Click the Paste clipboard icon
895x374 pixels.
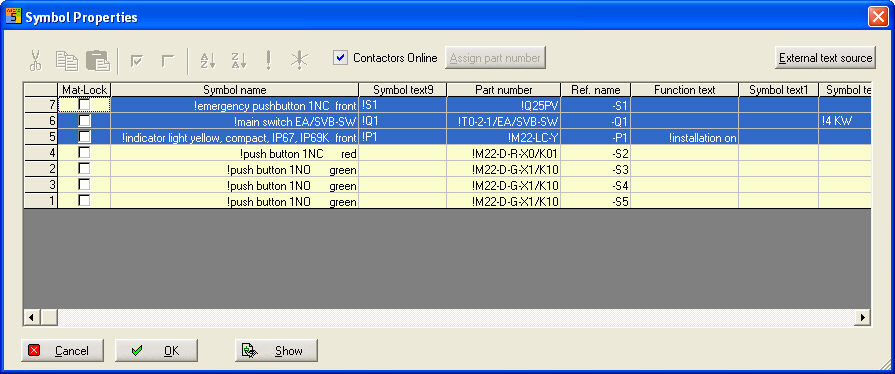pos(98,61)
